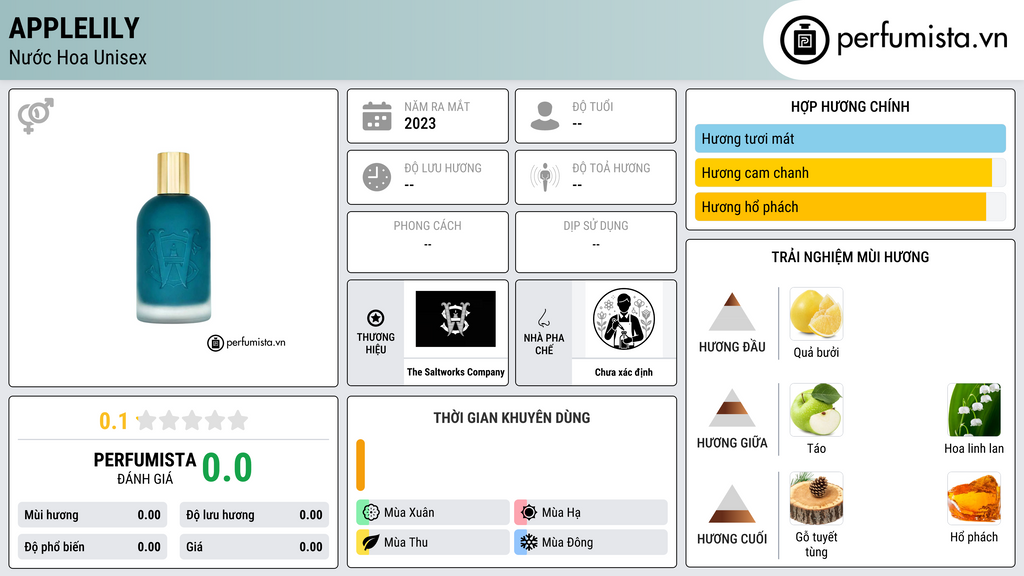
Task: Click the Trải nghiệm mùi hương heading
Action: (x=850, y=257)
